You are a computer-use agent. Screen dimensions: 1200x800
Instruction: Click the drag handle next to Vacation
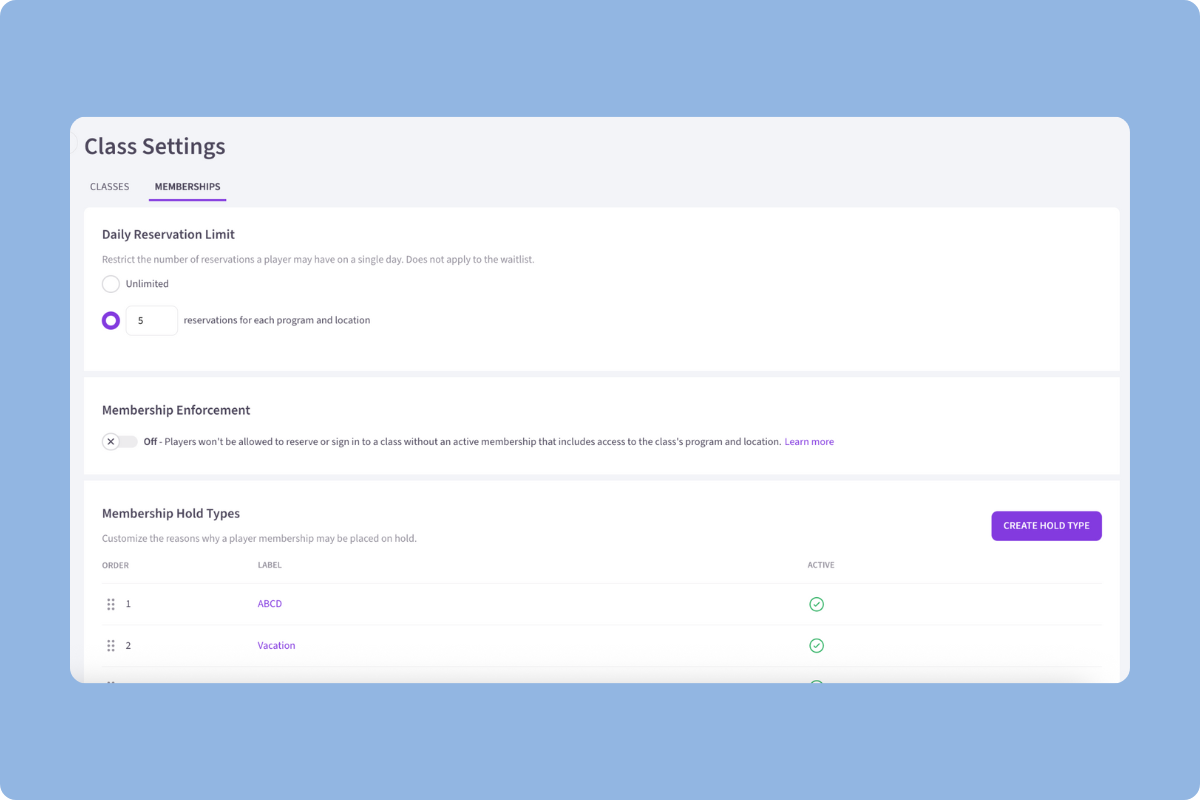point(112,645)
